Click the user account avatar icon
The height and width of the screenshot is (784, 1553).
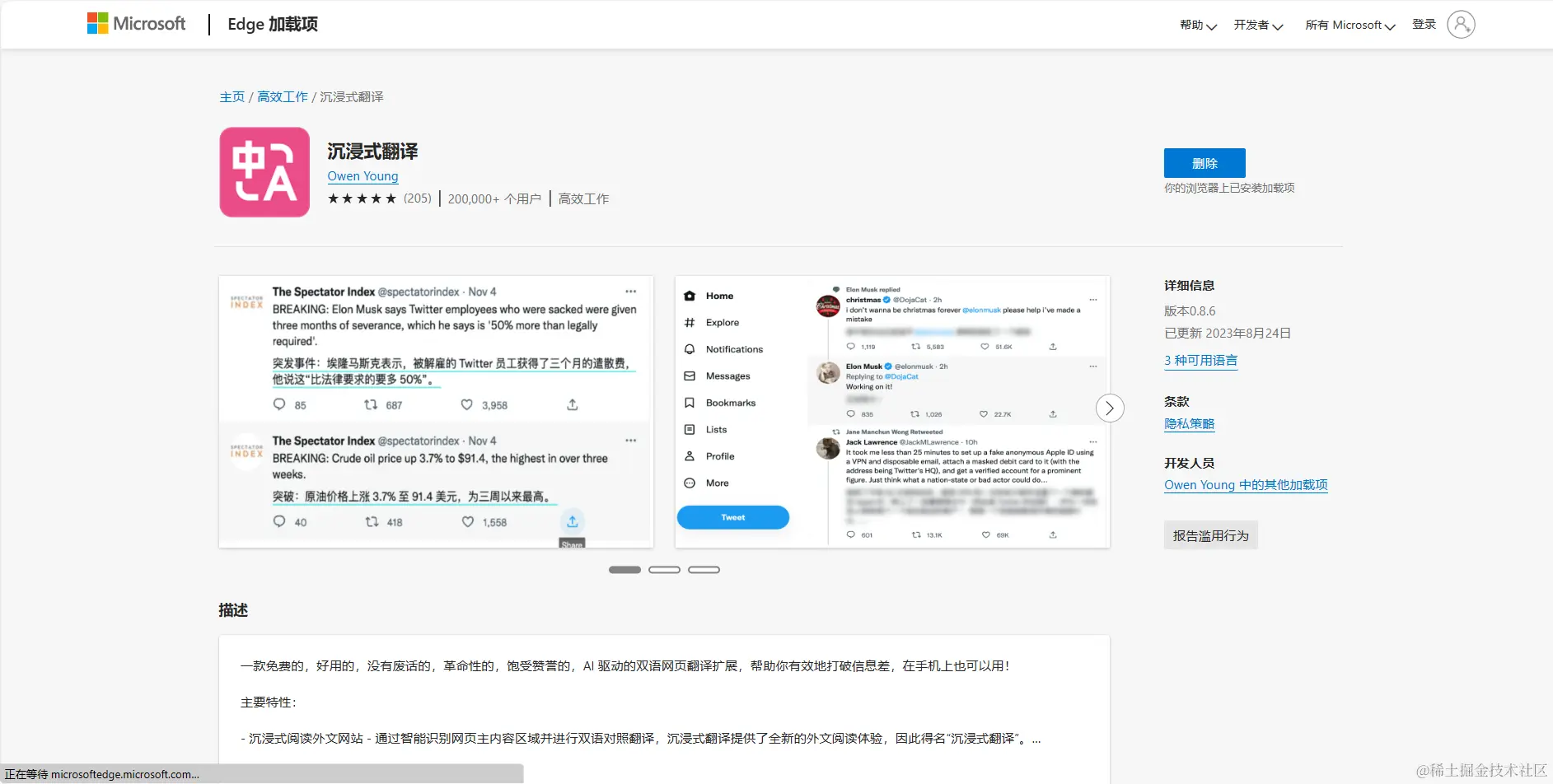[1461, 25]
